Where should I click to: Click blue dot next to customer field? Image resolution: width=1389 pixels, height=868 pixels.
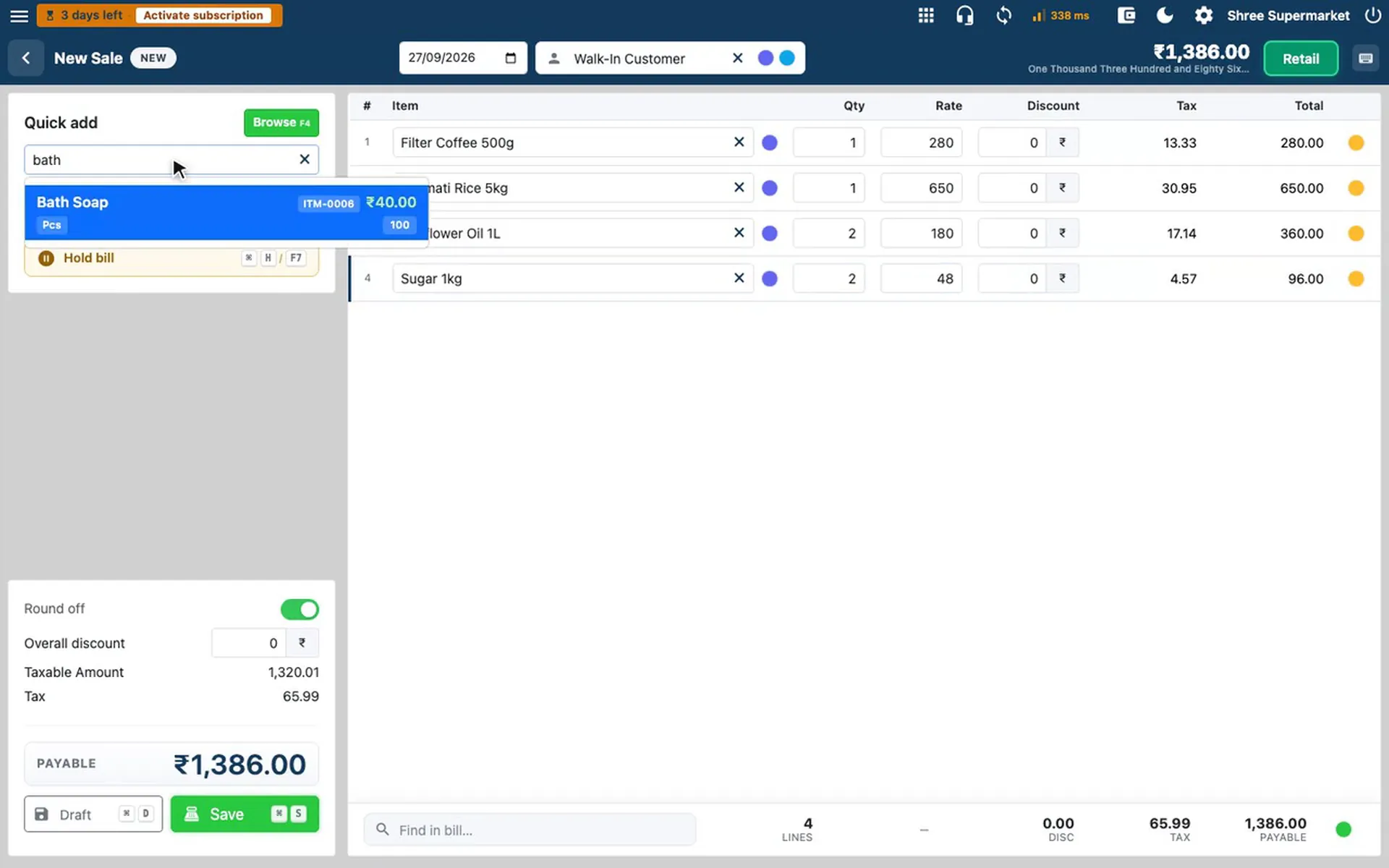pyautogui.click(x=787, y=58)
